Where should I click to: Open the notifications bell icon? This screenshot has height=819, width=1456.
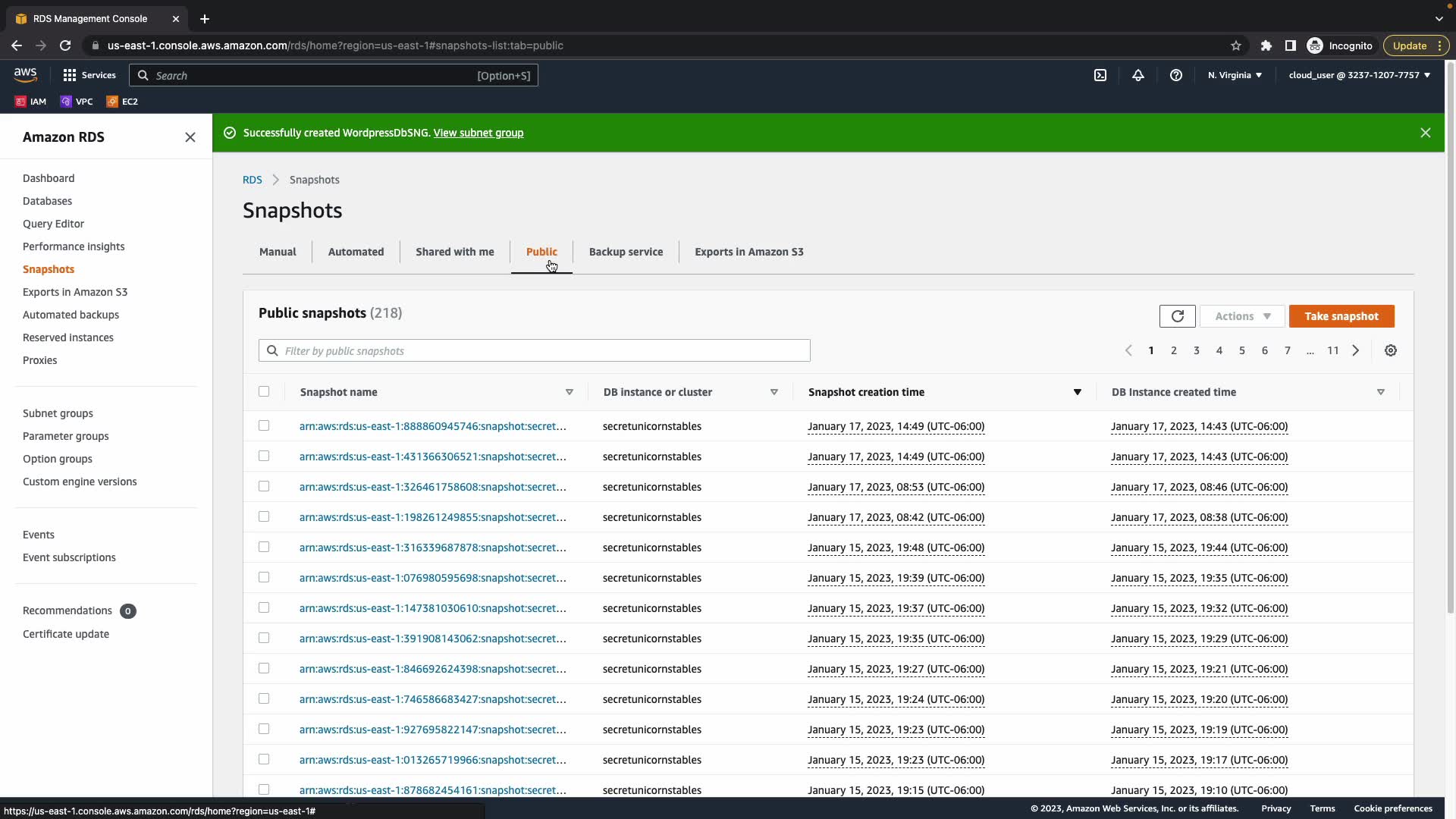[x=1138, y=75]
